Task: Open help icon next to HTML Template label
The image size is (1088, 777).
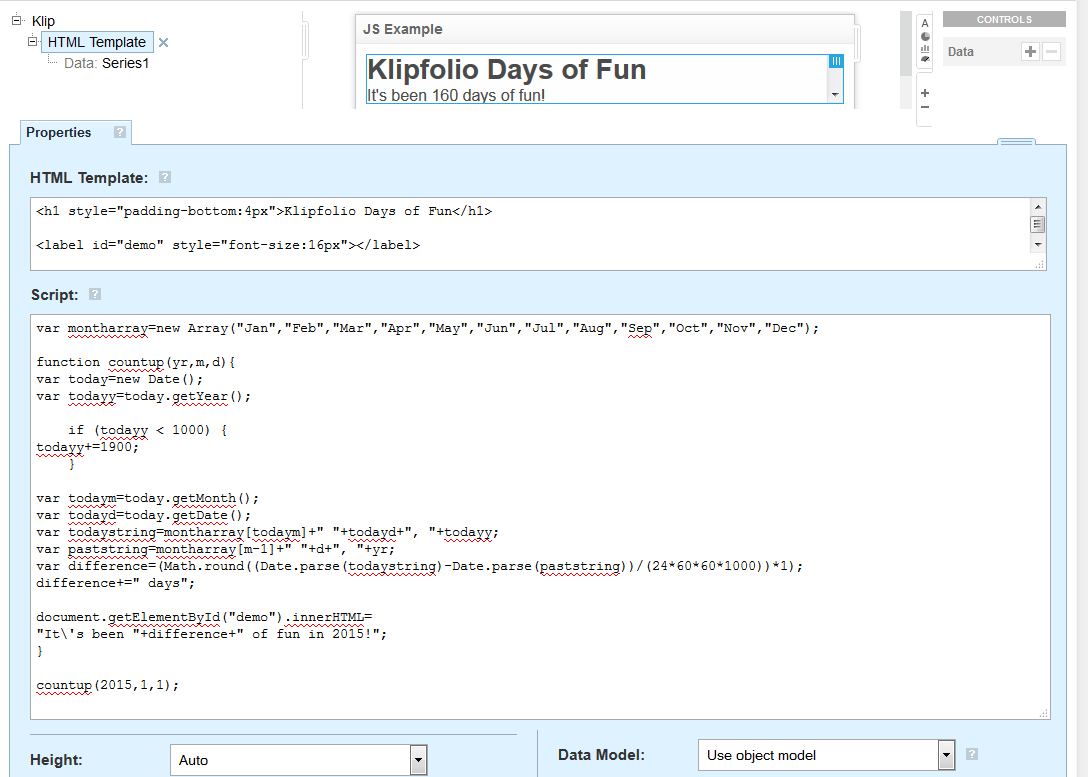Action: 165,177
